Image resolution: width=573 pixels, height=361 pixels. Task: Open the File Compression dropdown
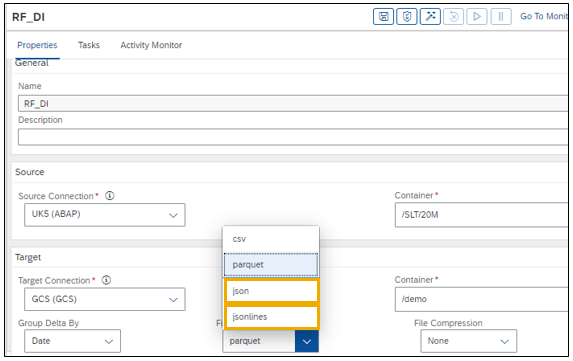468,341
